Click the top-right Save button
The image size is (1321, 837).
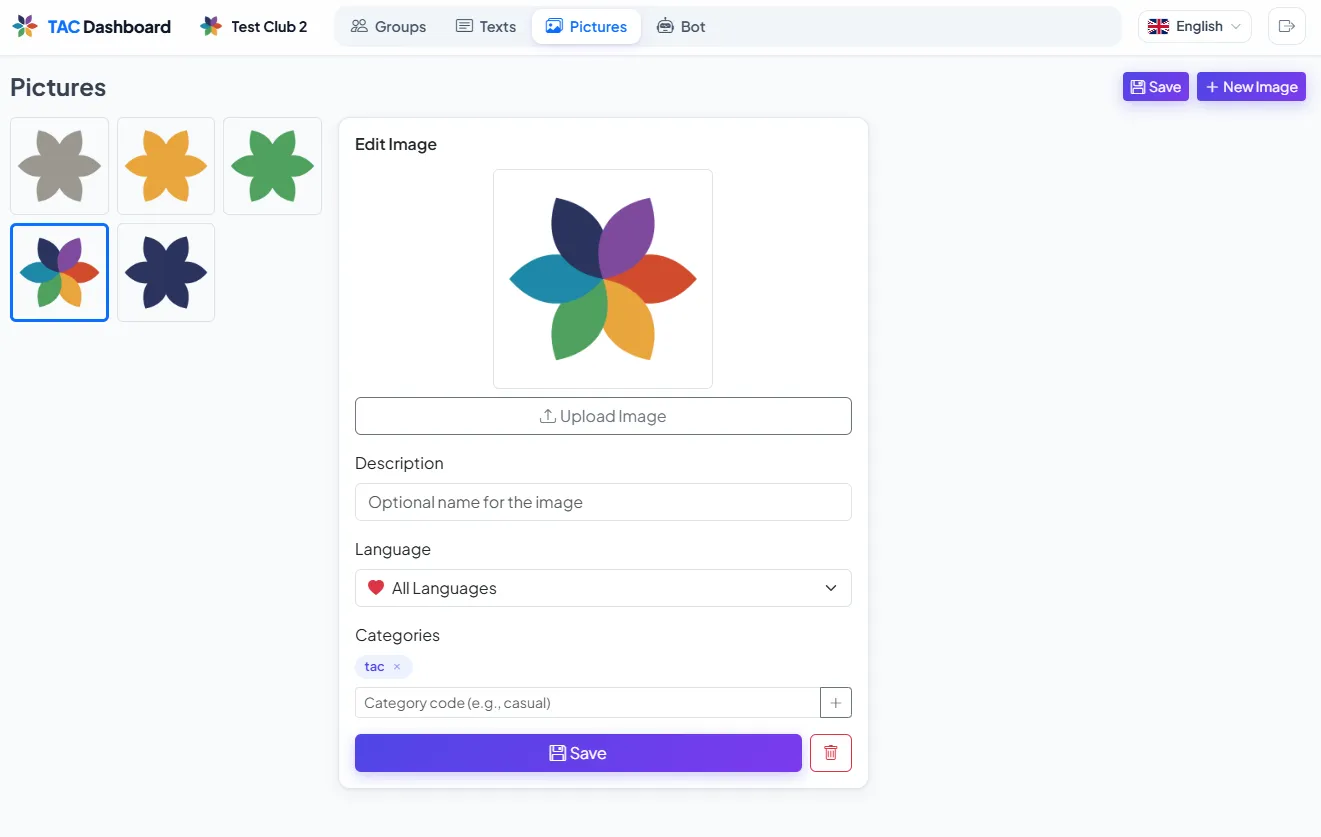coord(1155,87)
